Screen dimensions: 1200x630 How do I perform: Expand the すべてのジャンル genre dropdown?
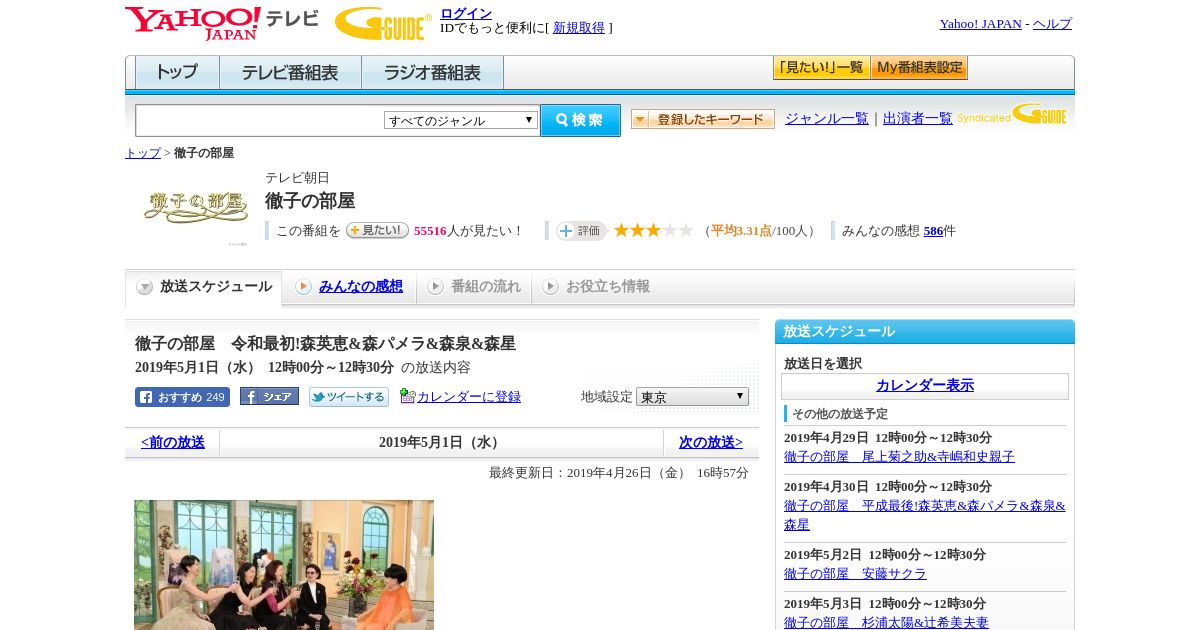(461, 120)
